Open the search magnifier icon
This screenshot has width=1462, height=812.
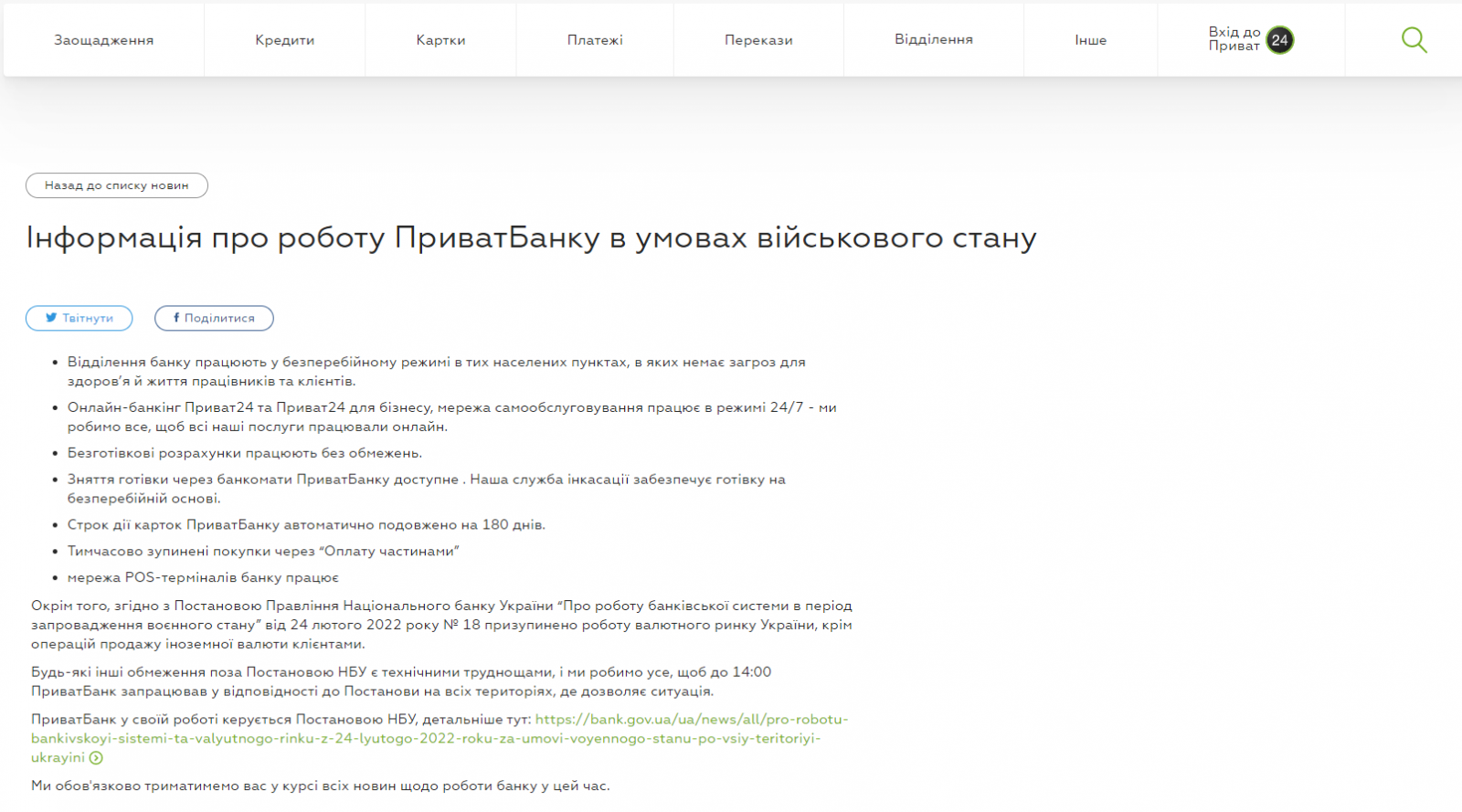pos(1414,39)
